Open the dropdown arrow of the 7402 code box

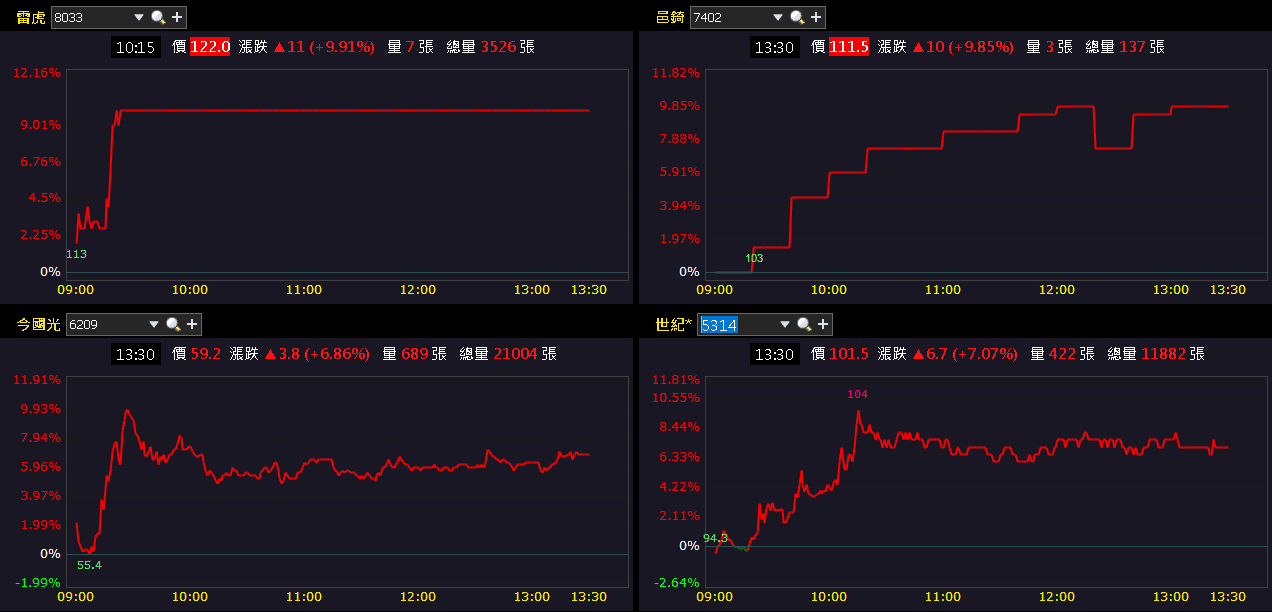pyautogui.click(x=778, y=17)
